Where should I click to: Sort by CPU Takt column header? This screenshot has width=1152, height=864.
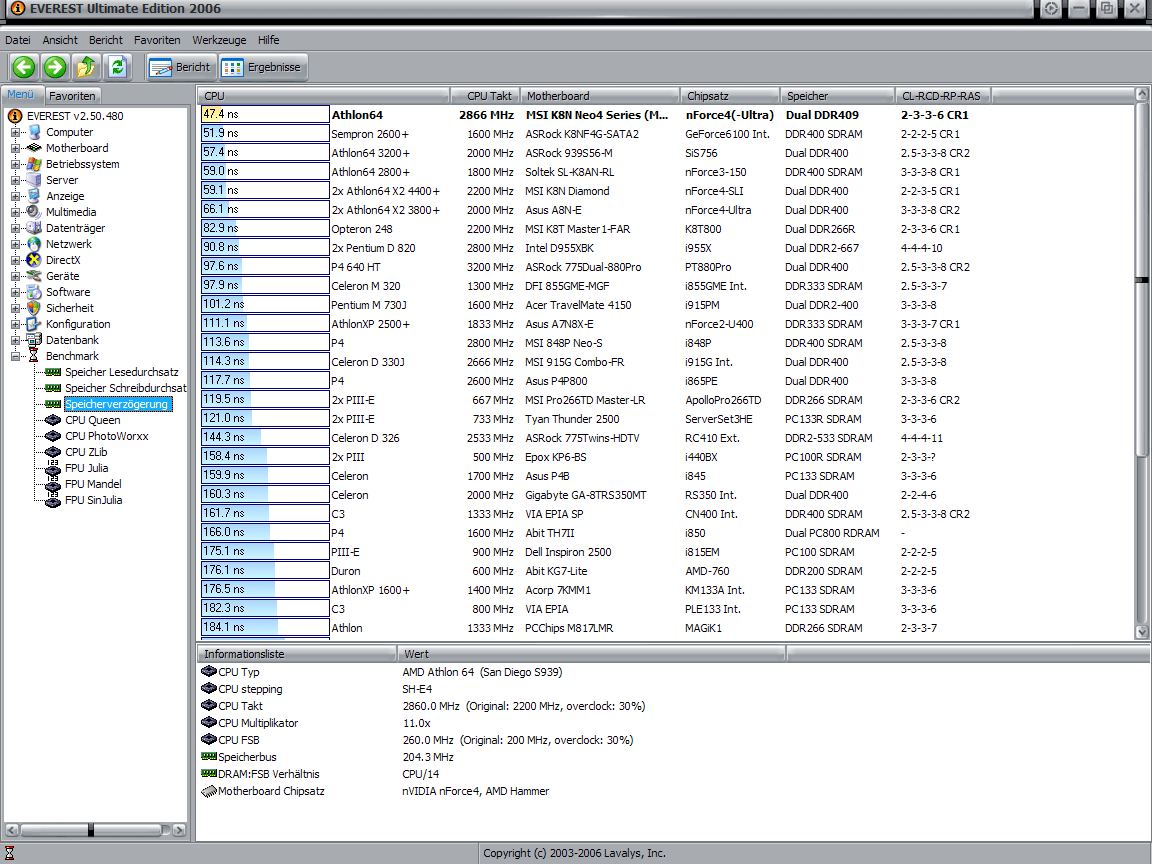[485, 96]
